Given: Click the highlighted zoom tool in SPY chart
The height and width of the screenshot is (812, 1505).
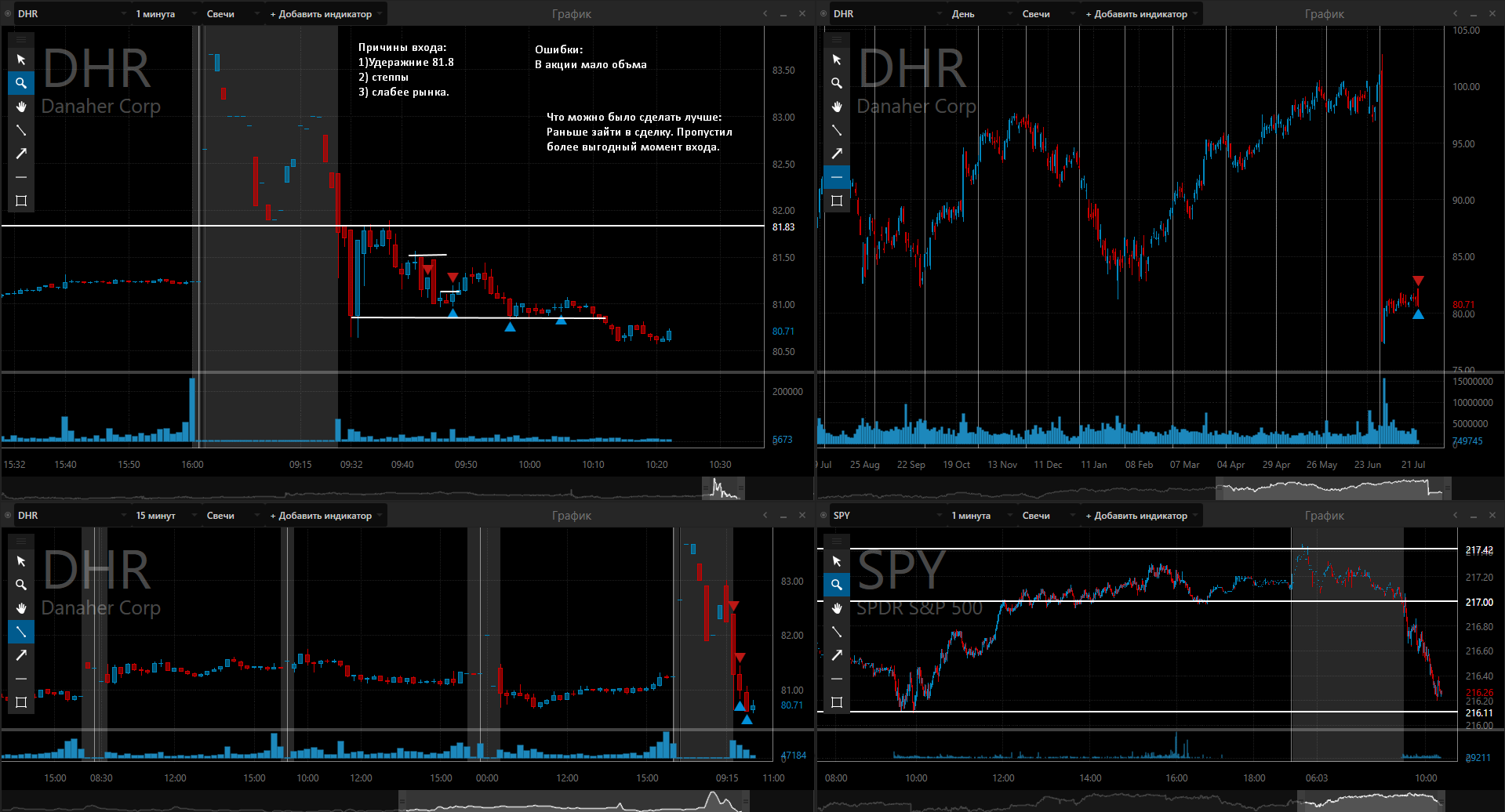Looking at the screenshot, I should click(x=837, y=585).
